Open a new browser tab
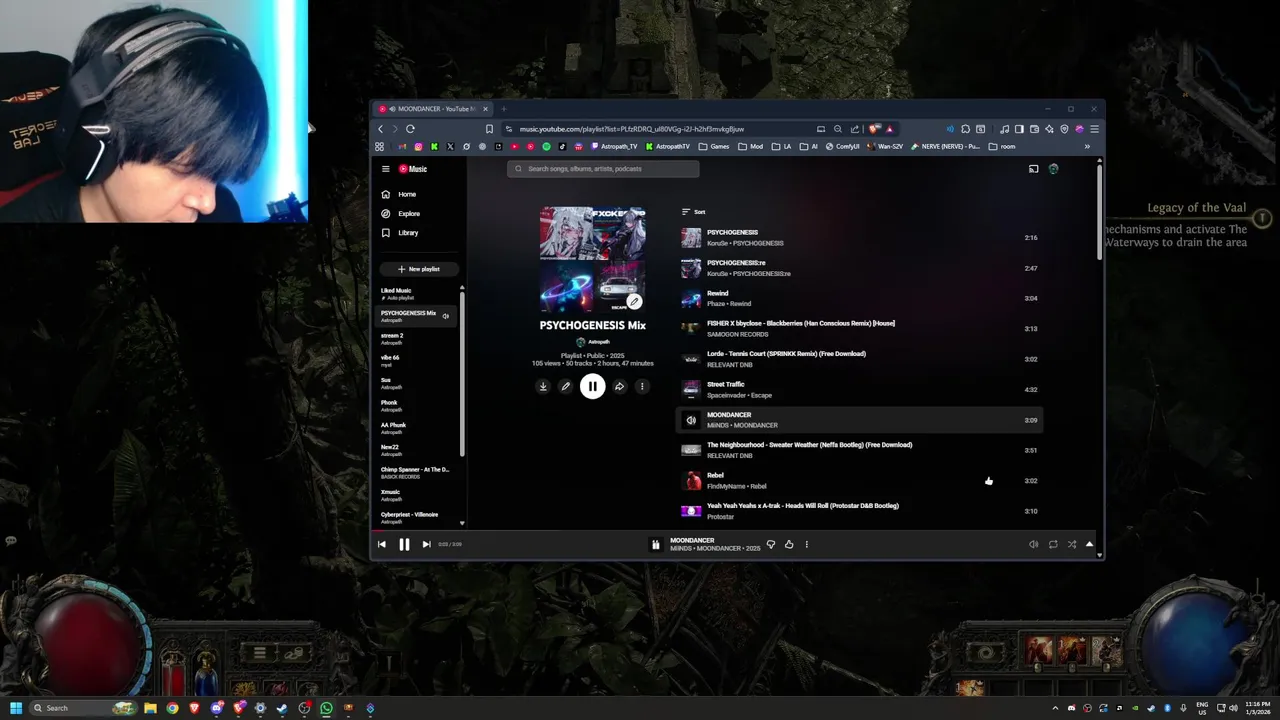 (x=504, y=109)
